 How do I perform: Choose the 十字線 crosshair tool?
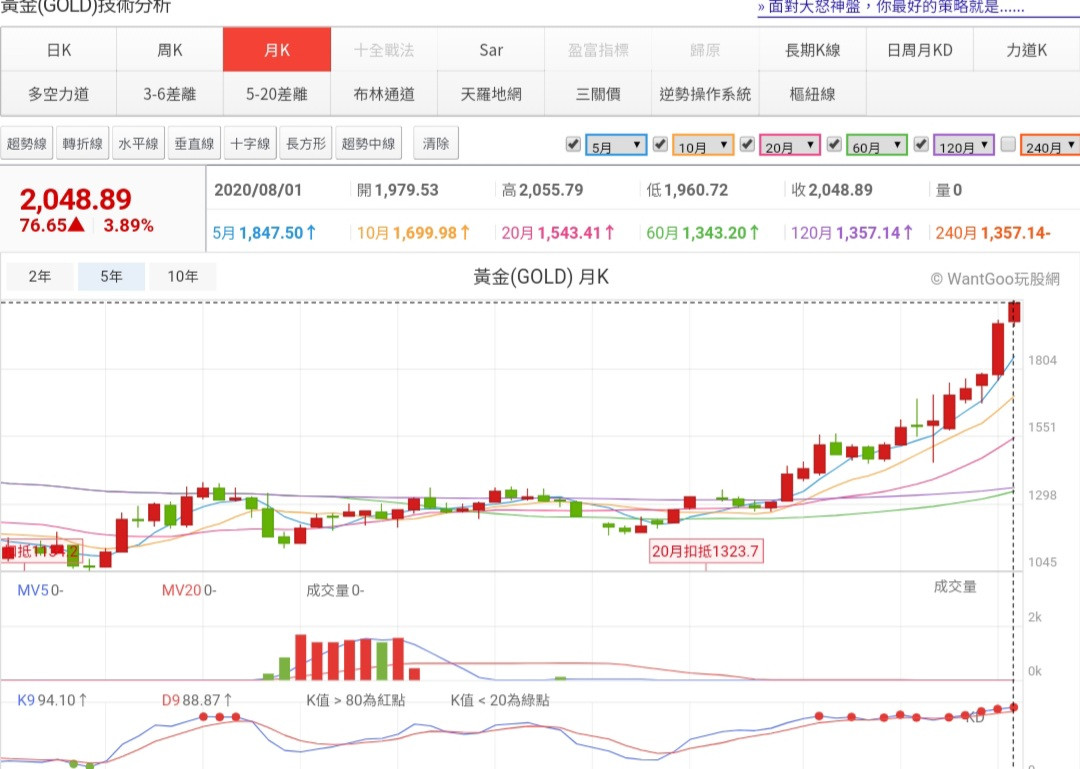tap(250, 144)
